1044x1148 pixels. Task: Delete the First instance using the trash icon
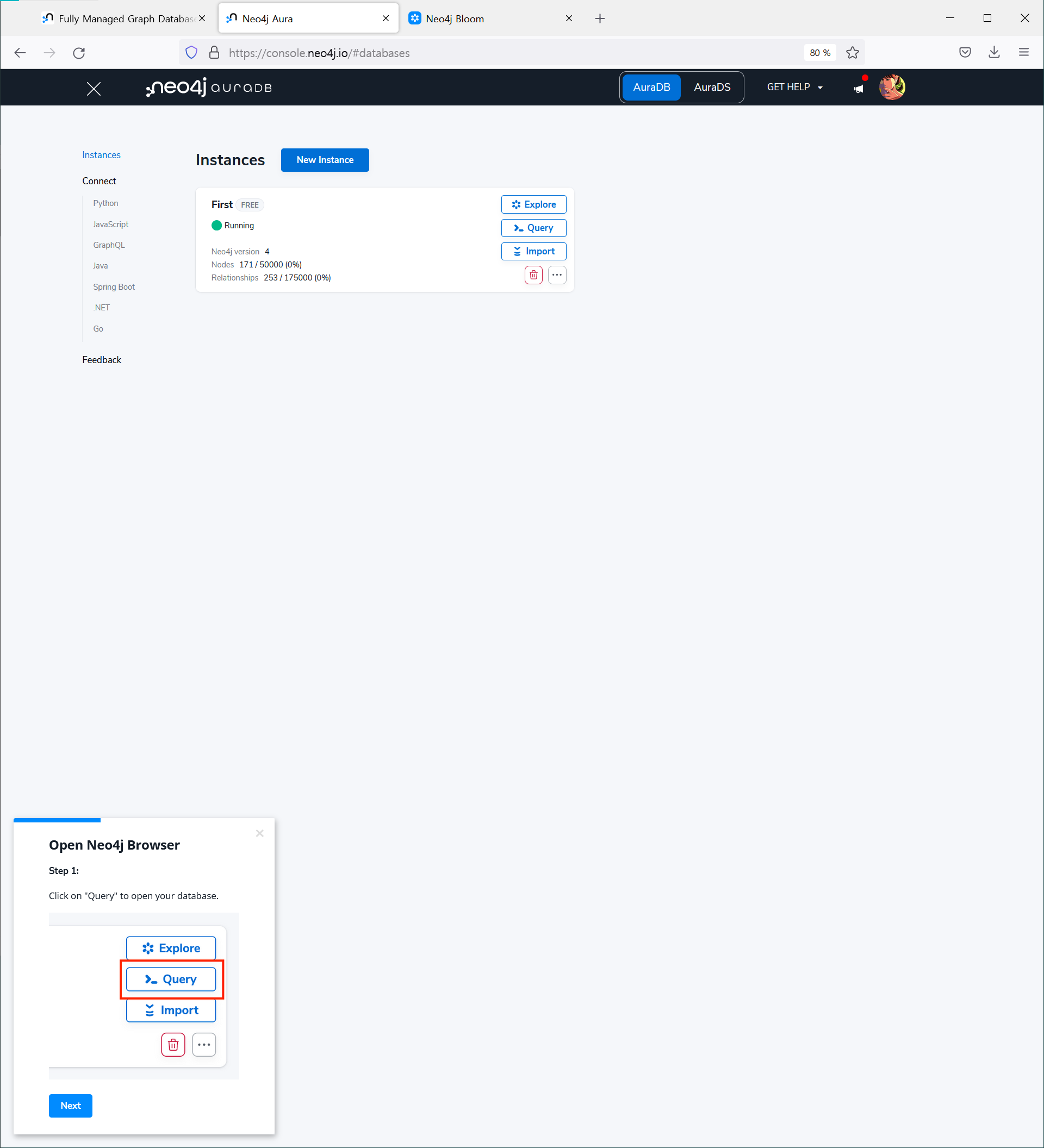point(533,275)
